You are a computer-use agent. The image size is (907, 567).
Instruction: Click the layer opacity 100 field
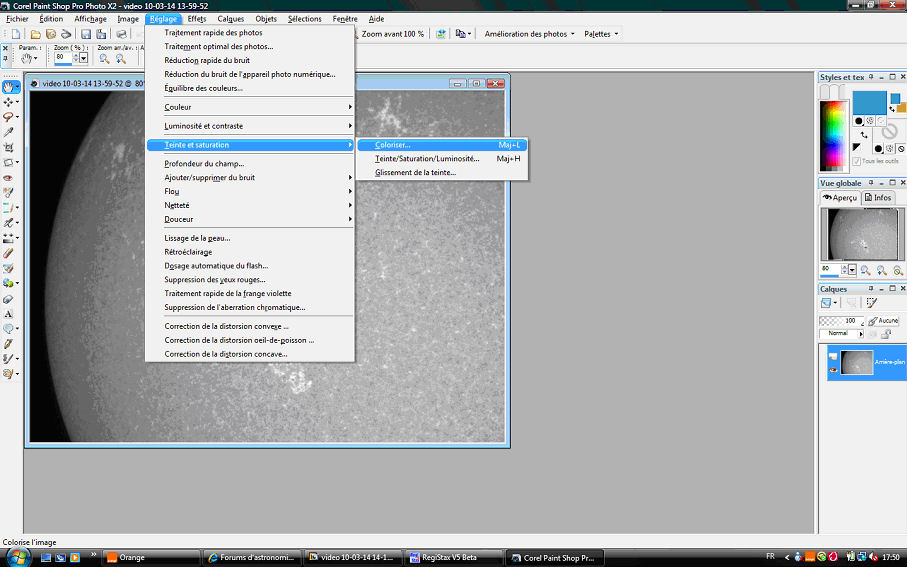(x=842, y=321)
